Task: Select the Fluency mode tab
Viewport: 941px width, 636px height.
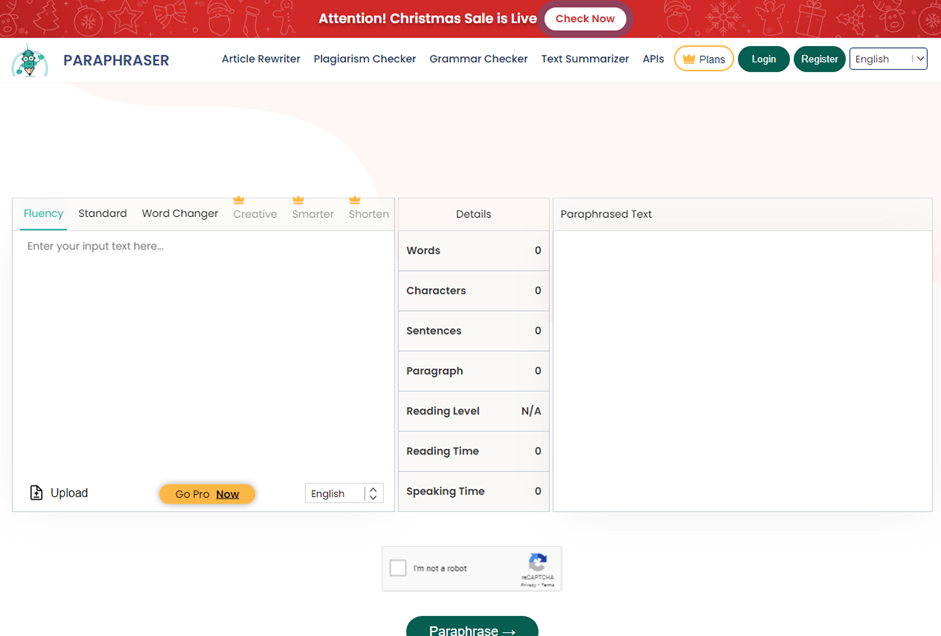Action: point(43,213)
